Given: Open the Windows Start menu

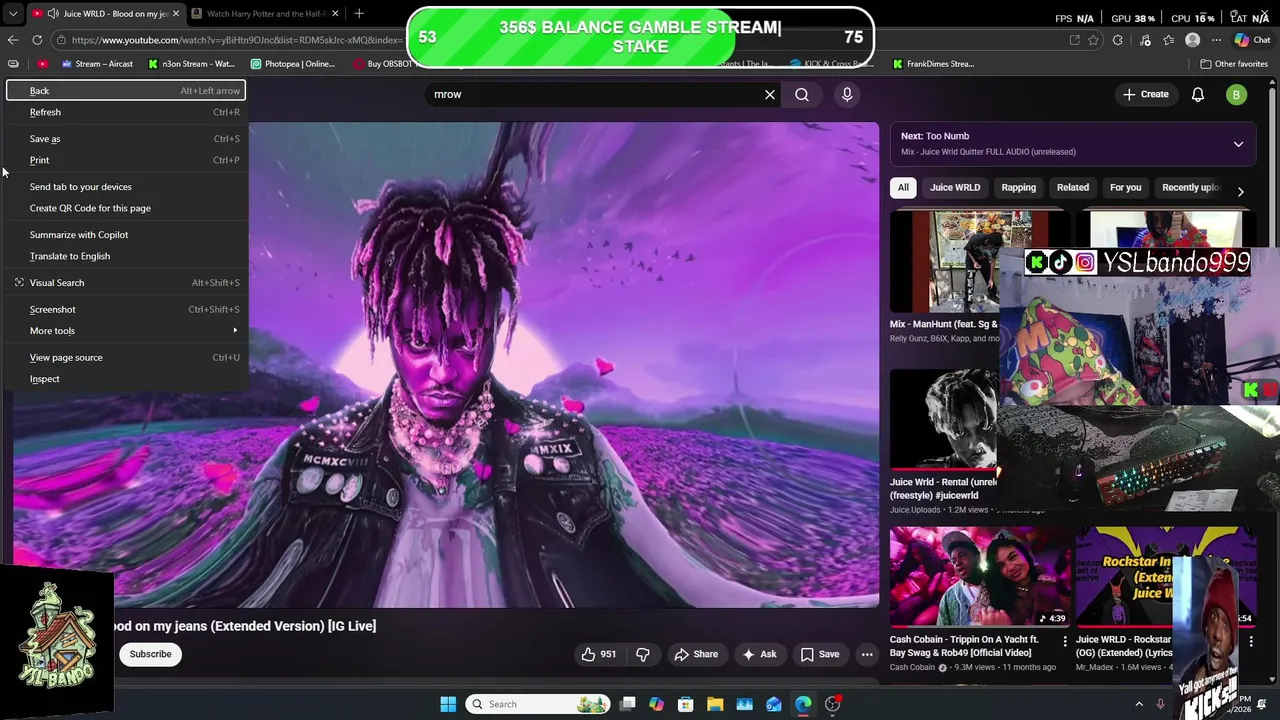Looking at the screenshot, I should tap(448, 704).
